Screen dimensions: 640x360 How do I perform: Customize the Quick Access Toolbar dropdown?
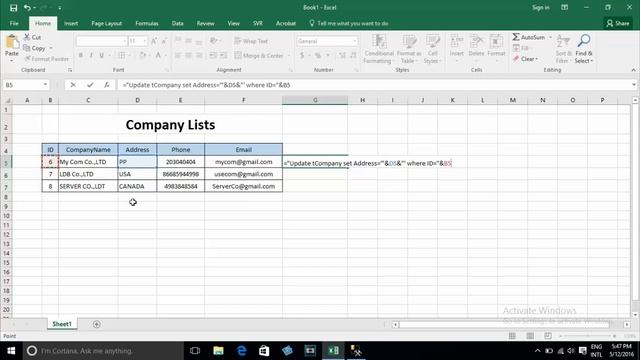coord(60,8)
